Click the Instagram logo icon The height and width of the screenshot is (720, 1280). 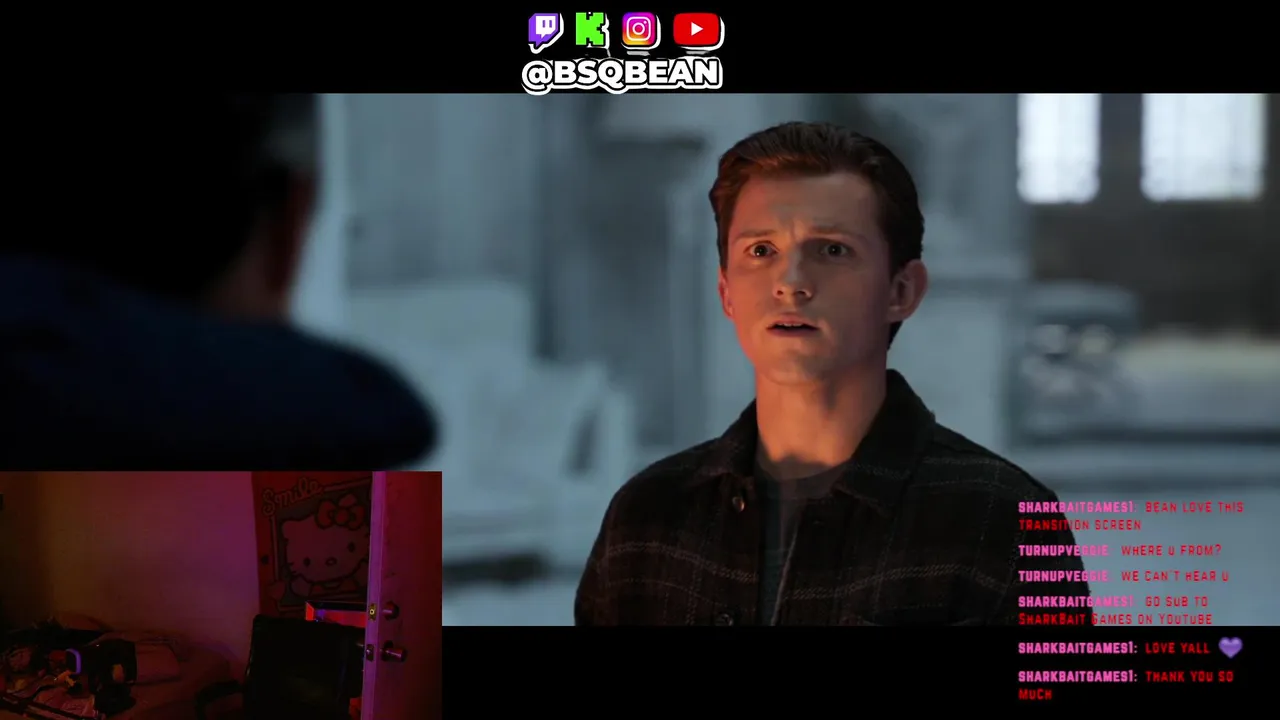click(639, 31)
